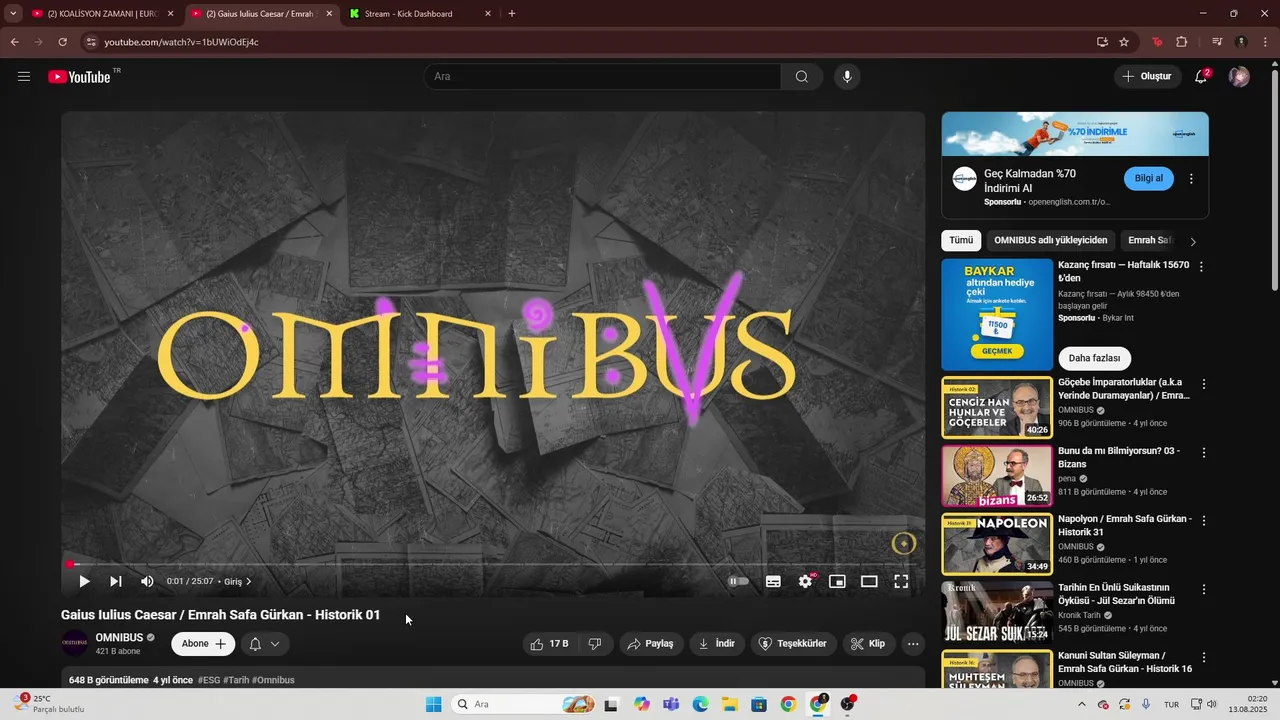
Task: Skip to next video in player
Action: 116,581
